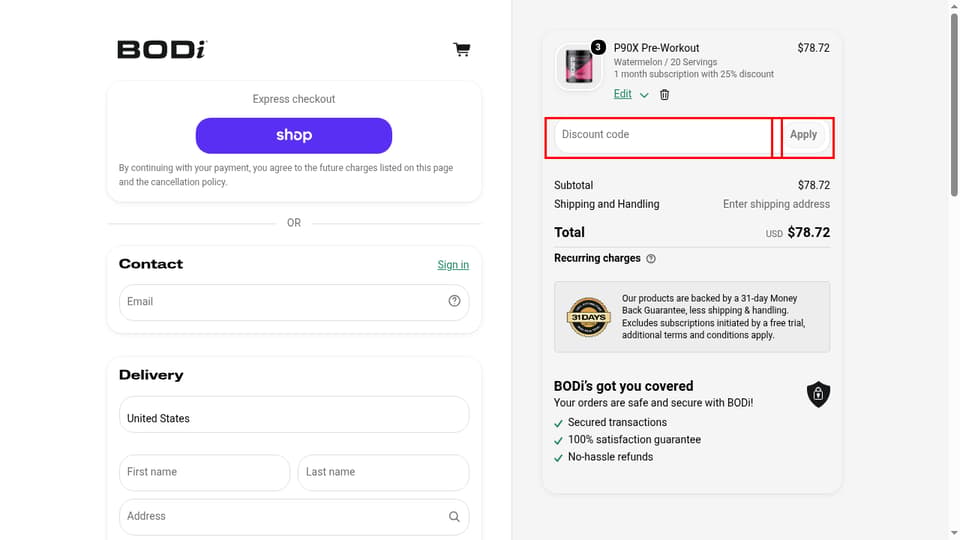Screen dimensions: 960x540
Task: Focus the Address input field
Action: pos(294,517)
